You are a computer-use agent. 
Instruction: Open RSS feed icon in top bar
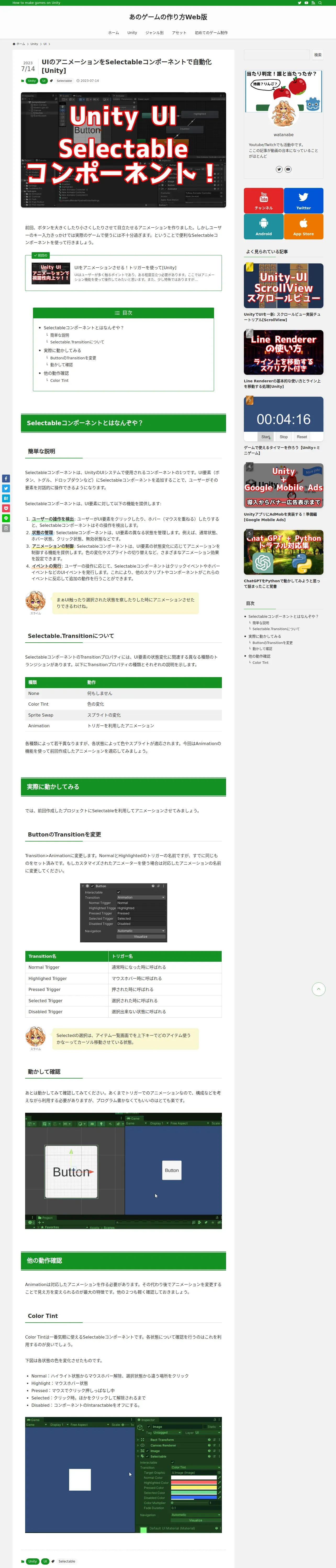(x=313, y=3)
